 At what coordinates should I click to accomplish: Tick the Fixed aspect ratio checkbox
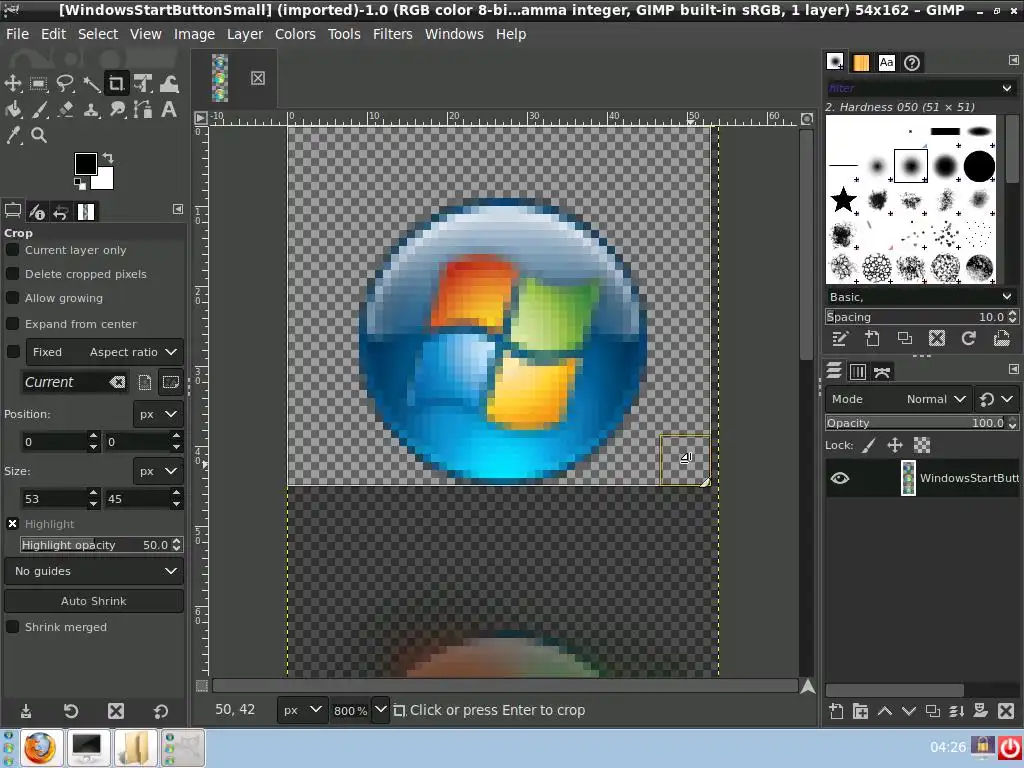tap(12, 351)
